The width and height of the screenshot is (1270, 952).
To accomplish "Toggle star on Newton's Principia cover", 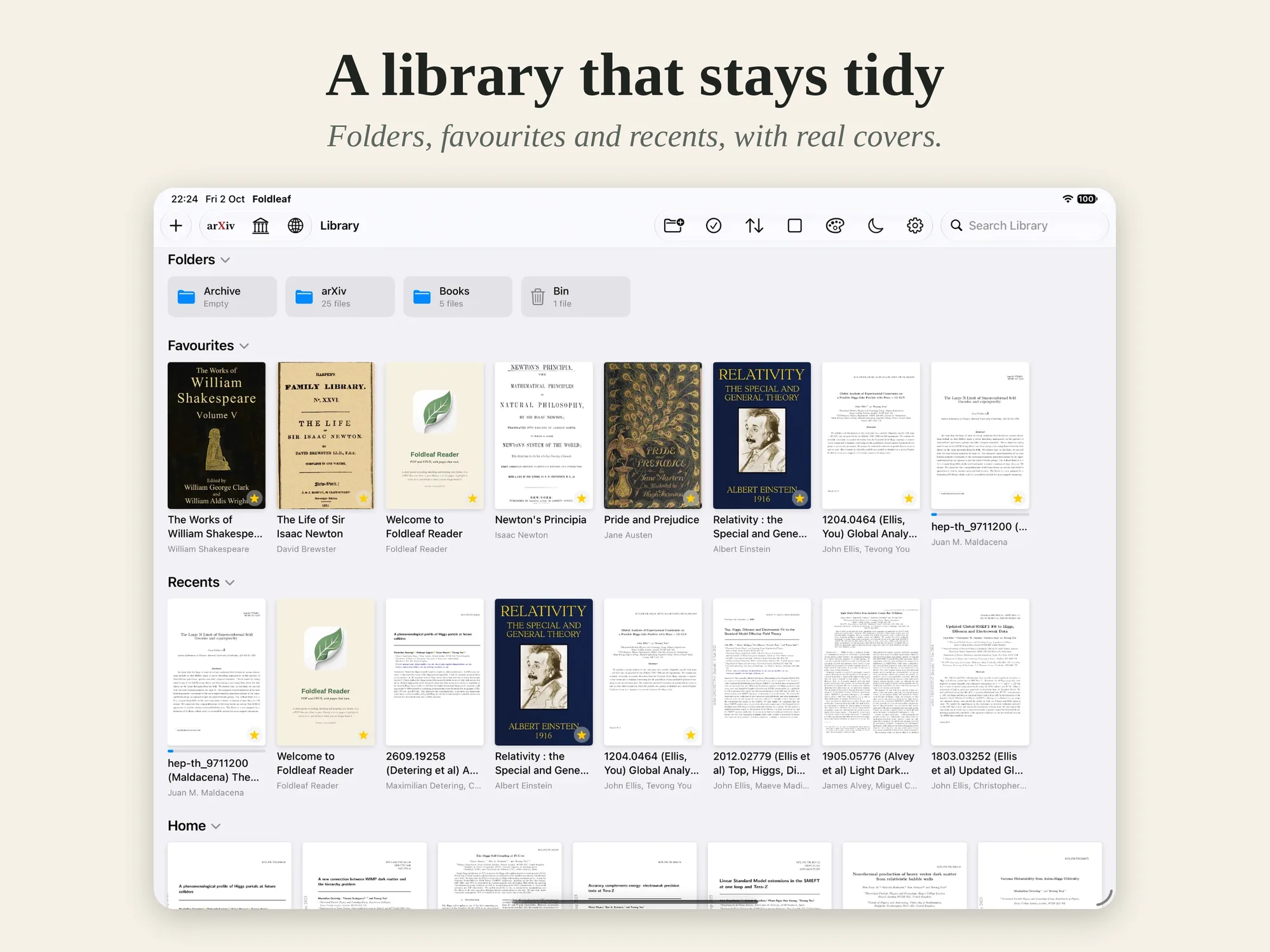I will click(x=582, y=498).
